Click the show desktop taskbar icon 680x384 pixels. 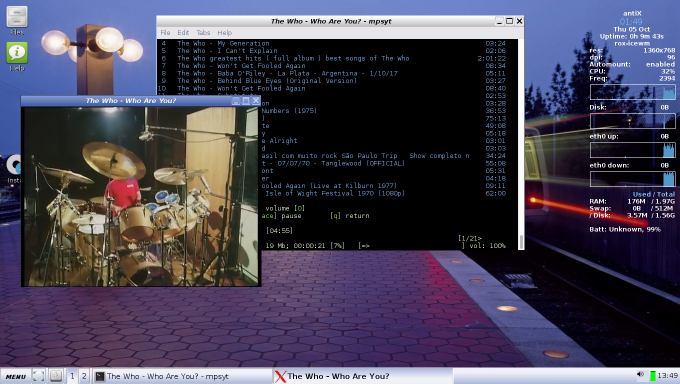[38, 376]
